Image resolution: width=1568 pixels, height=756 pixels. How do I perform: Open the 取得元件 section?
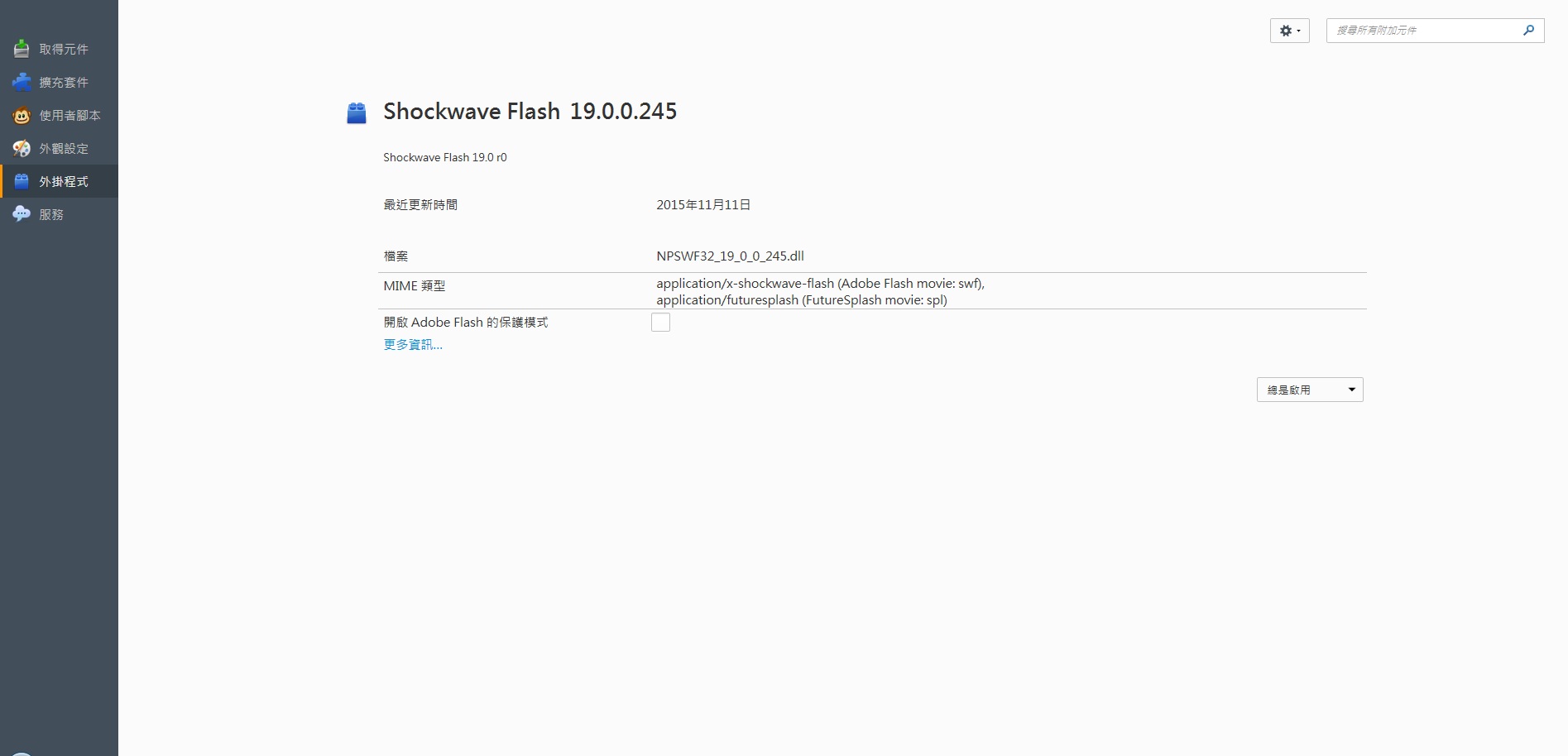pos(59,49)
